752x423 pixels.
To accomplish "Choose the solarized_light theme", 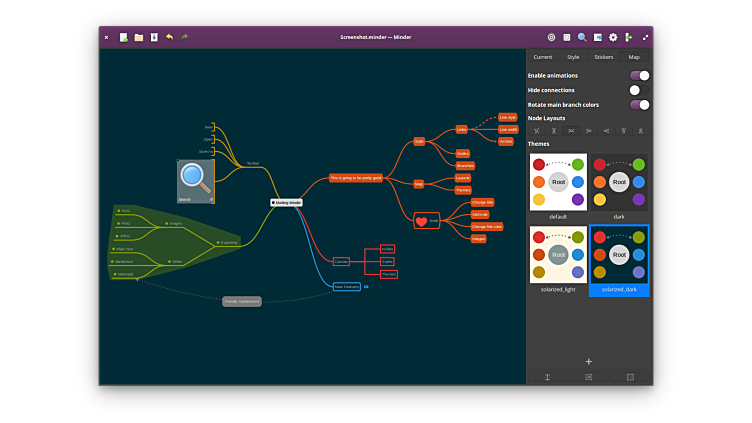I will [x=558, y=254].
